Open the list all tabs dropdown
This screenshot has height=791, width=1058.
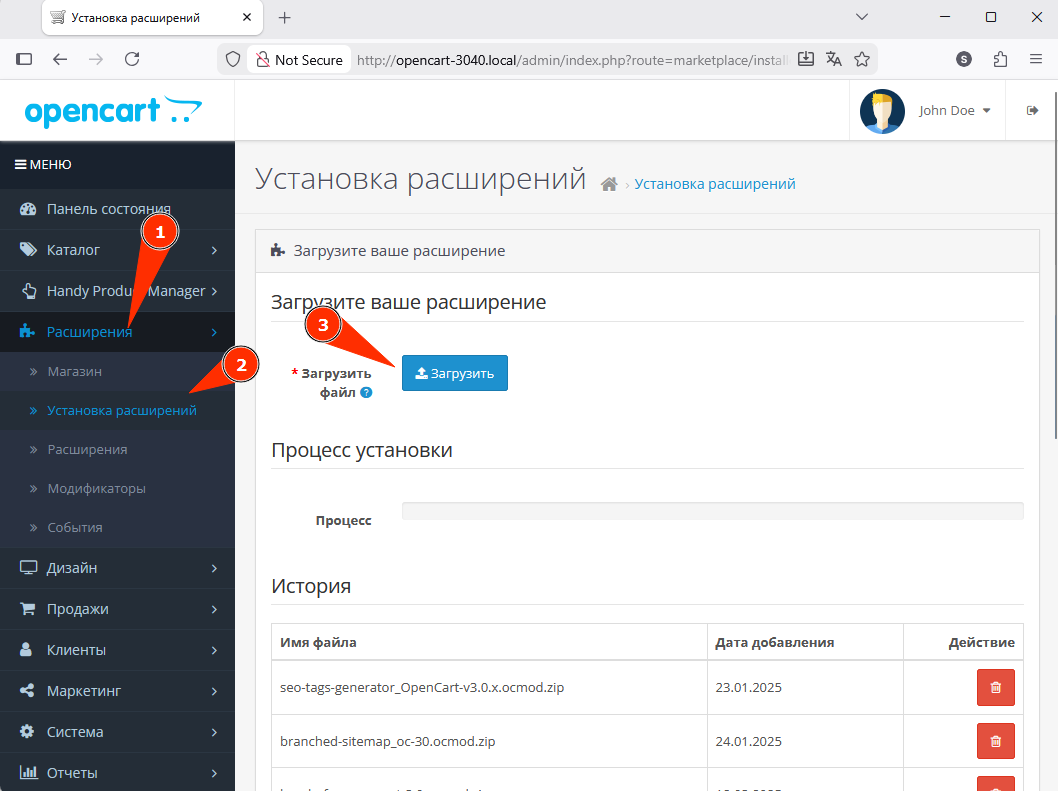click(x=862, y=17)
